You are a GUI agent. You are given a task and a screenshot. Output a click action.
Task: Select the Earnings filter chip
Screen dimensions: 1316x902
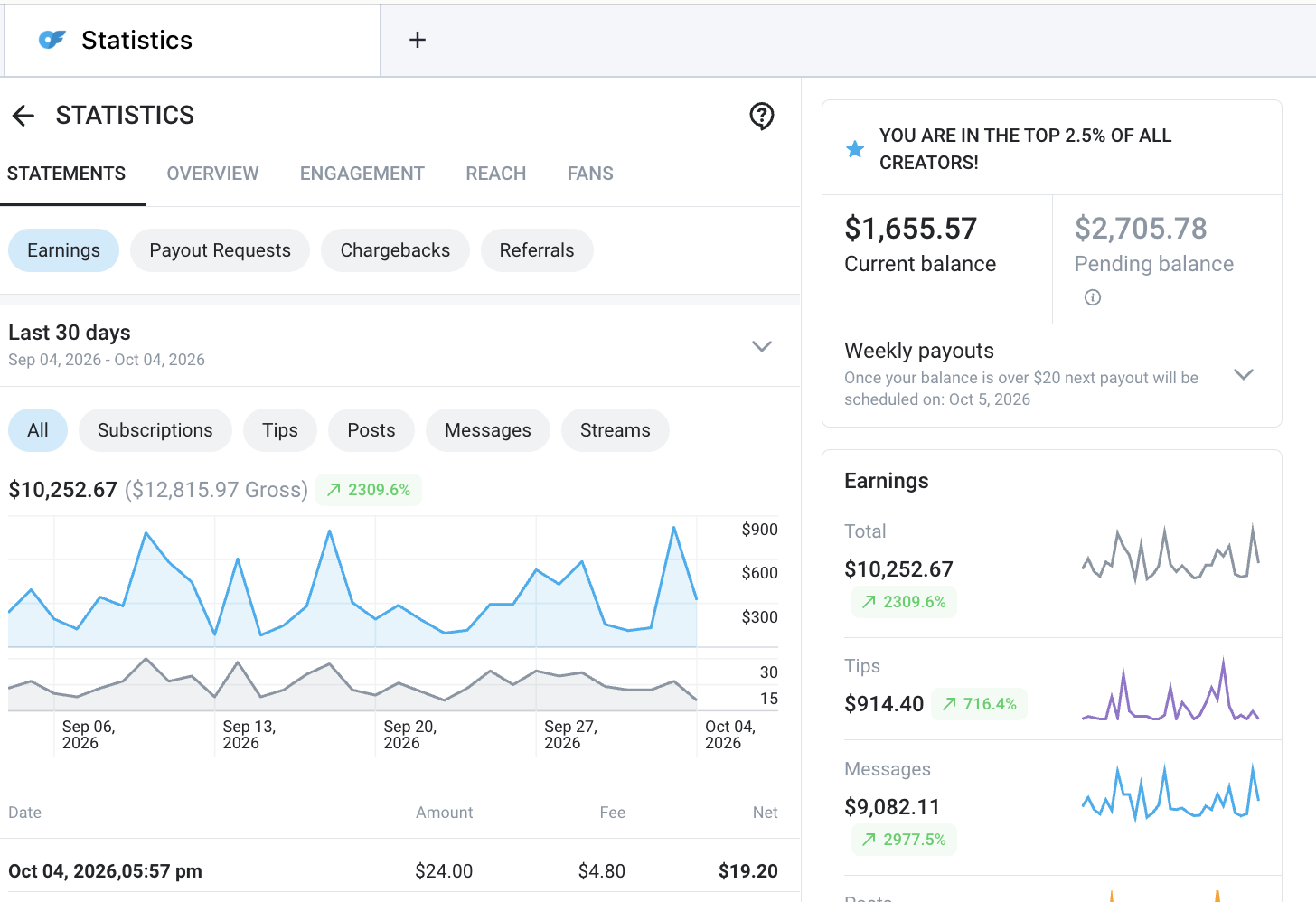(64, 250)
